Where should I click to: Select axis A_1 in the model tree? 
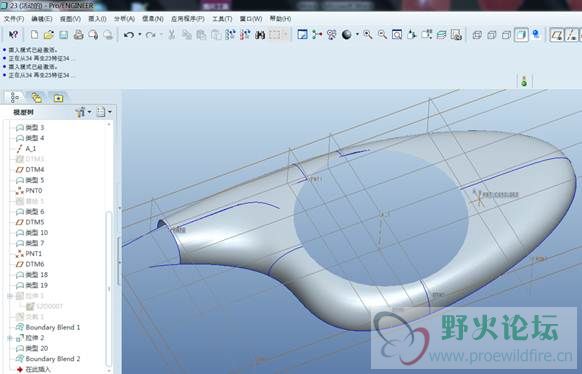tap(26, 149)
